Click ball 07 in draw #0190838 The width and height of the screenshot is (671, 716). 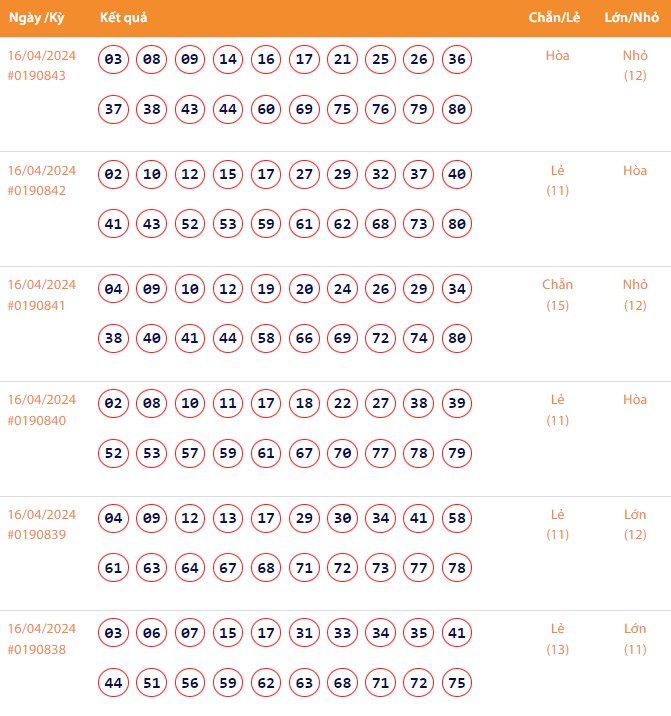tap(190, 634)
